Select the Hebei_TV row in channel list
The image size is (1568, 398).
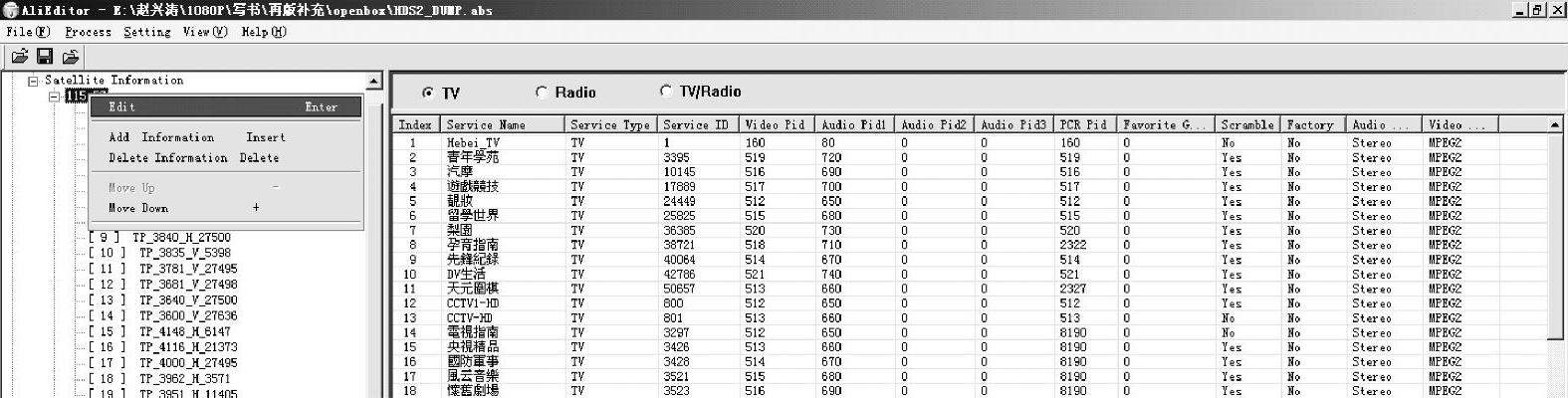[473, 142]
